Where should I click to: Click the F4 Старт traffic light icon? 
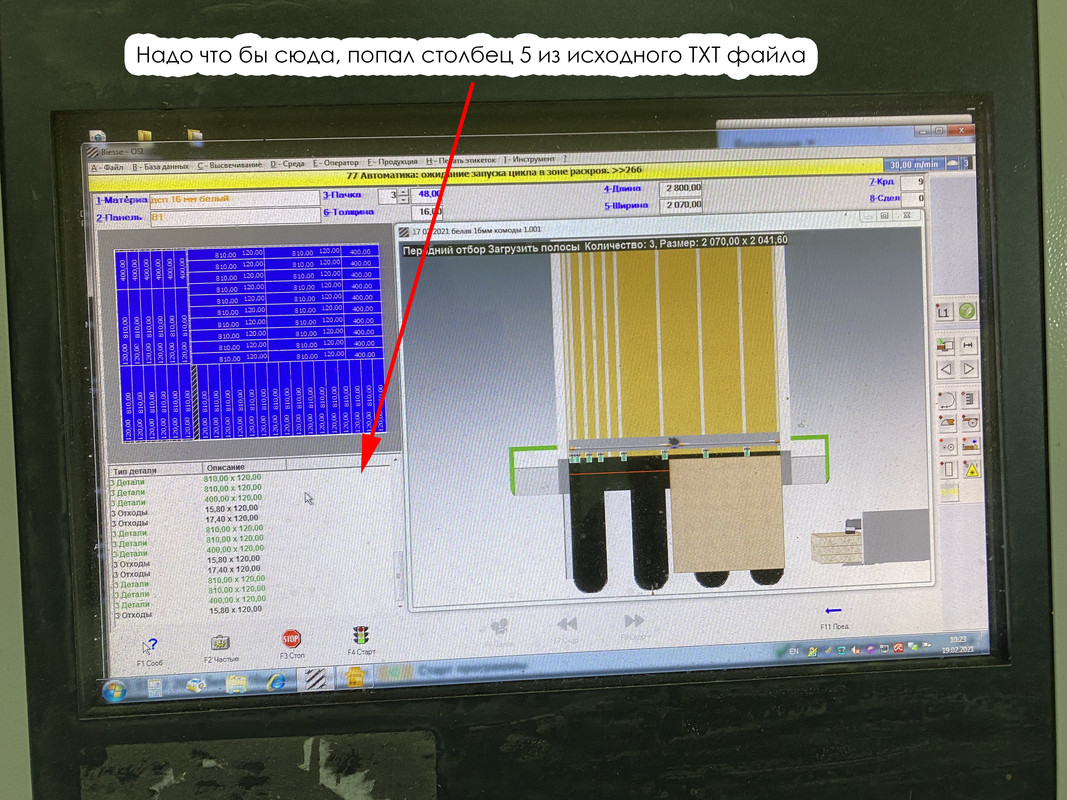(x=361, y=635)
